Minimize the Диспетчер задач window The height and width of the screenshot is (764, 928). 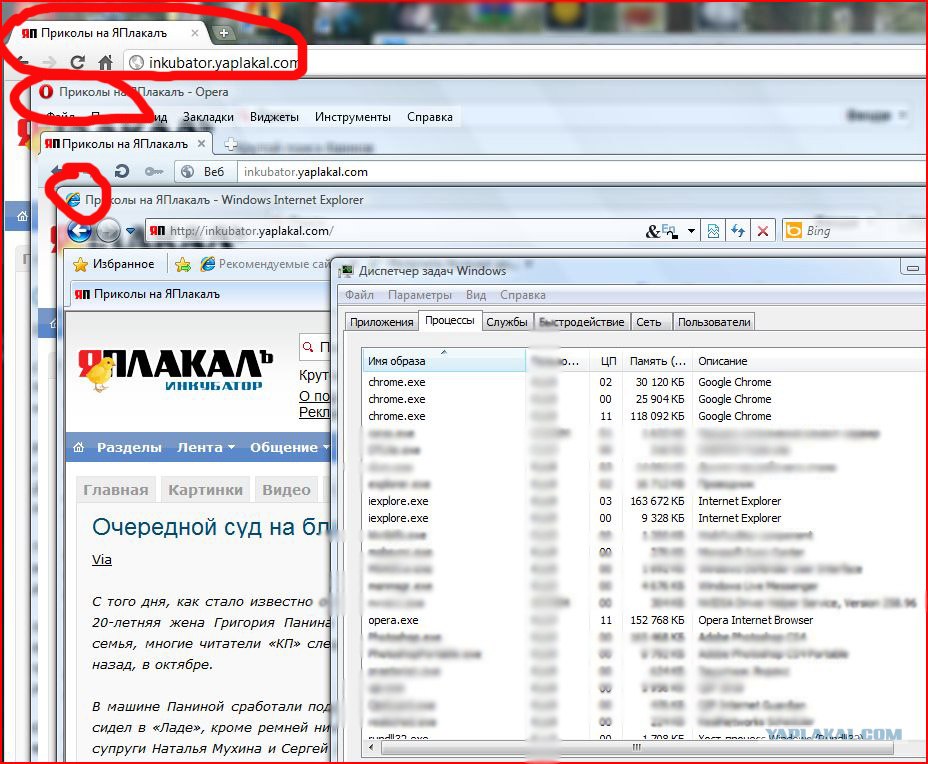pos(913,267)
